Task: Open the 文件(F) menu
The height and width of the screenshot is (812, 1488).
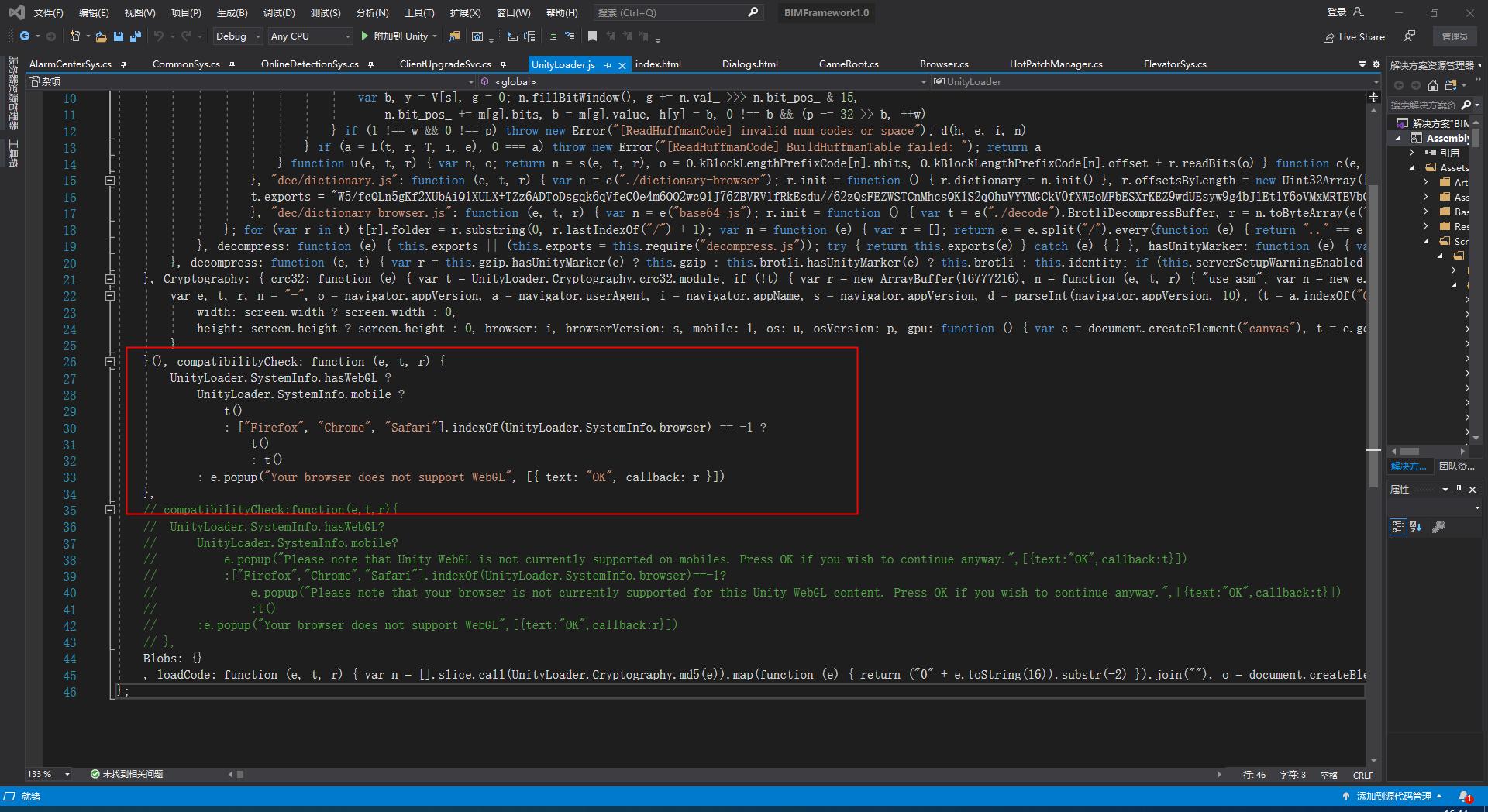Action: point(48,12)
